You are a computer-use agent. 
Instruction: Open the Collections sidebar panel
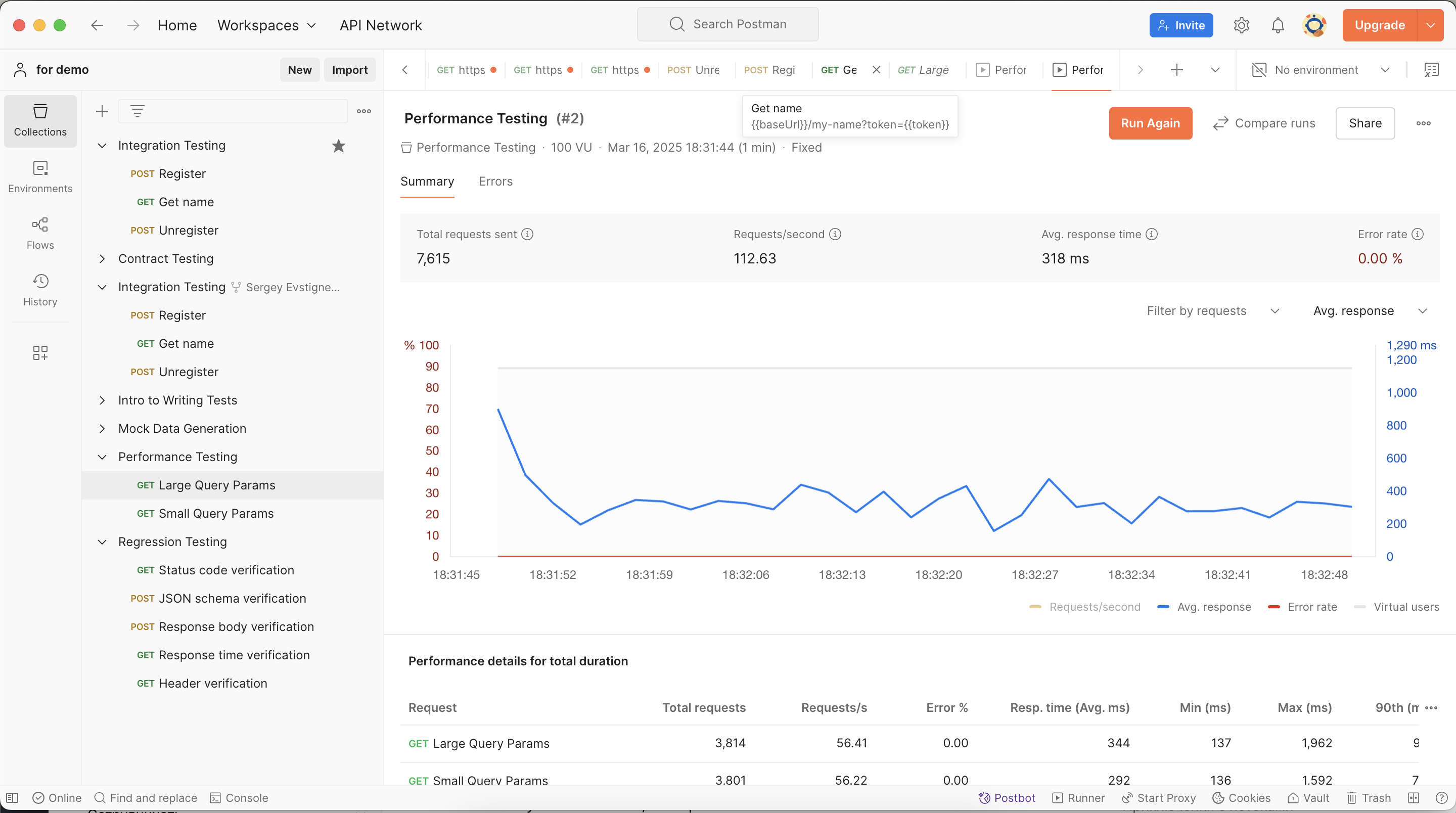click(x=40, y=120)
